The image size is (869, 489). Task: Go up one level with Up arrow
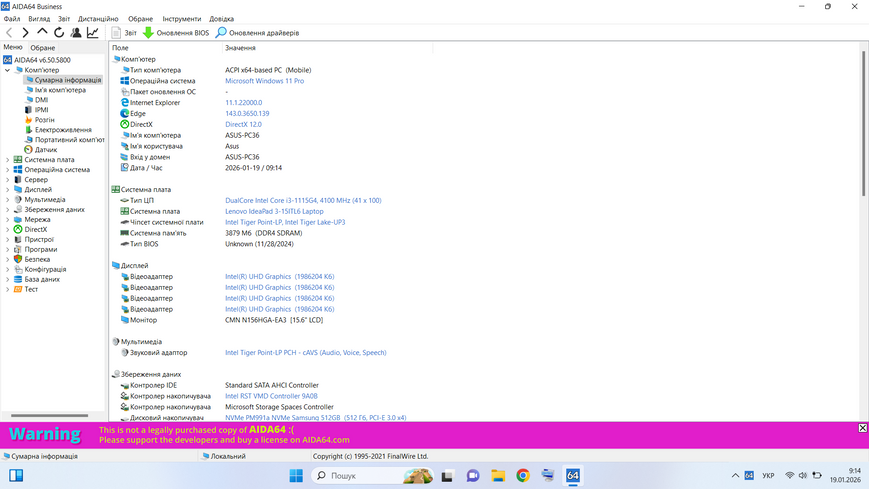[42, 32]
